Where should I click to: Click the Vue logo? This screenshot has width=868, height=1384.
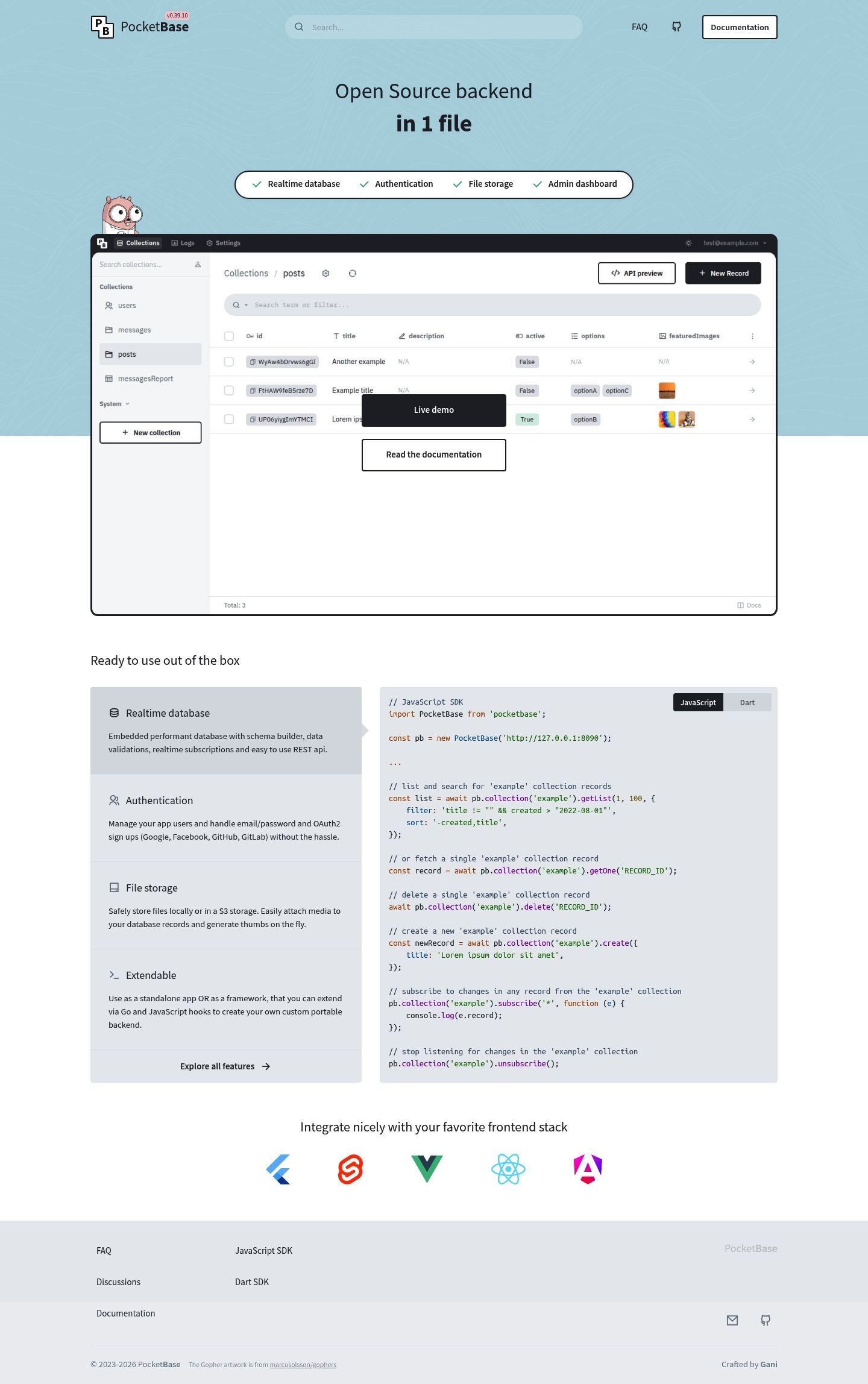point(427,1169)
